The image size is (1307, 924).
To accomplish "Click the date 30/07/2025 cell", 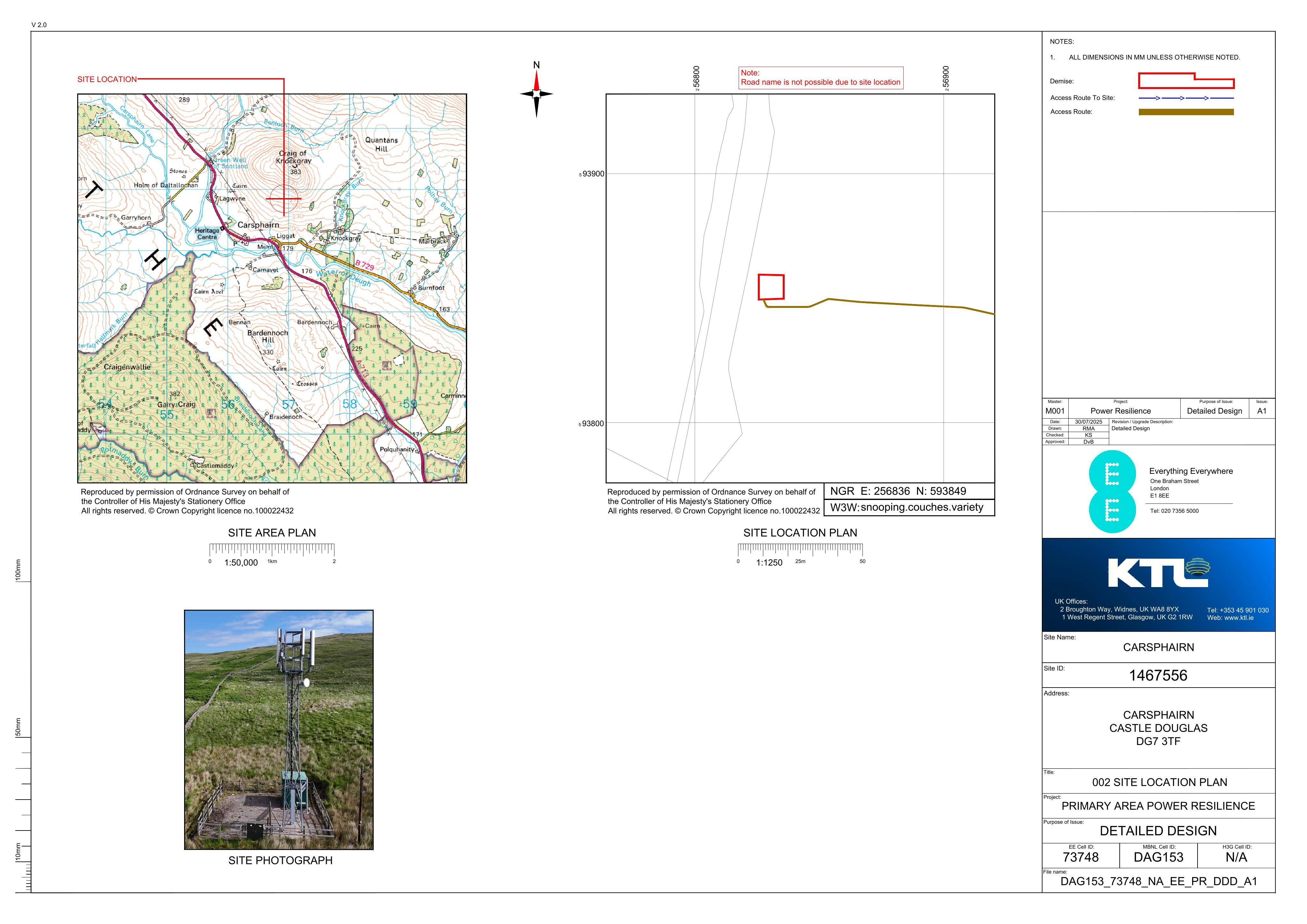I will pyautogui.click(x=1088, y=422).
